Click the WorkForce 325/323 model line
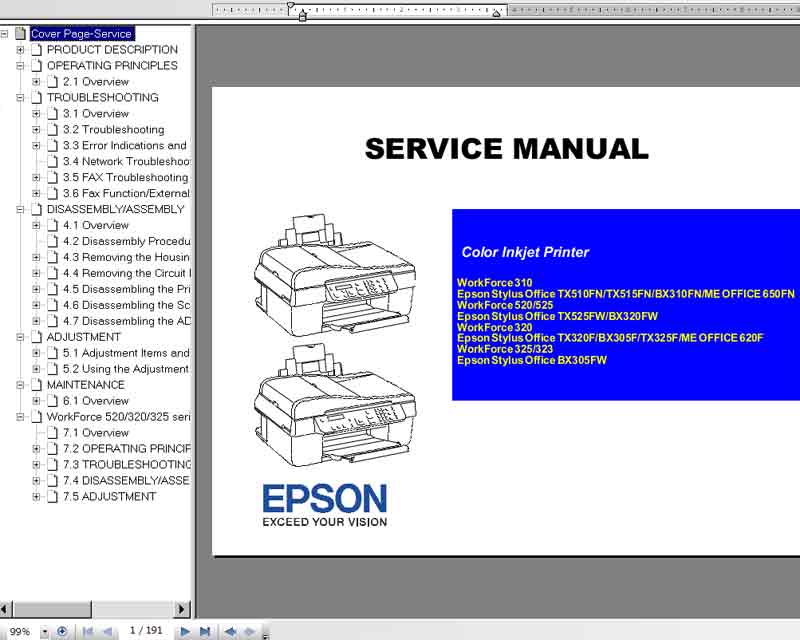The width and height of the screenshot is (800, 640). click(505, 349)
